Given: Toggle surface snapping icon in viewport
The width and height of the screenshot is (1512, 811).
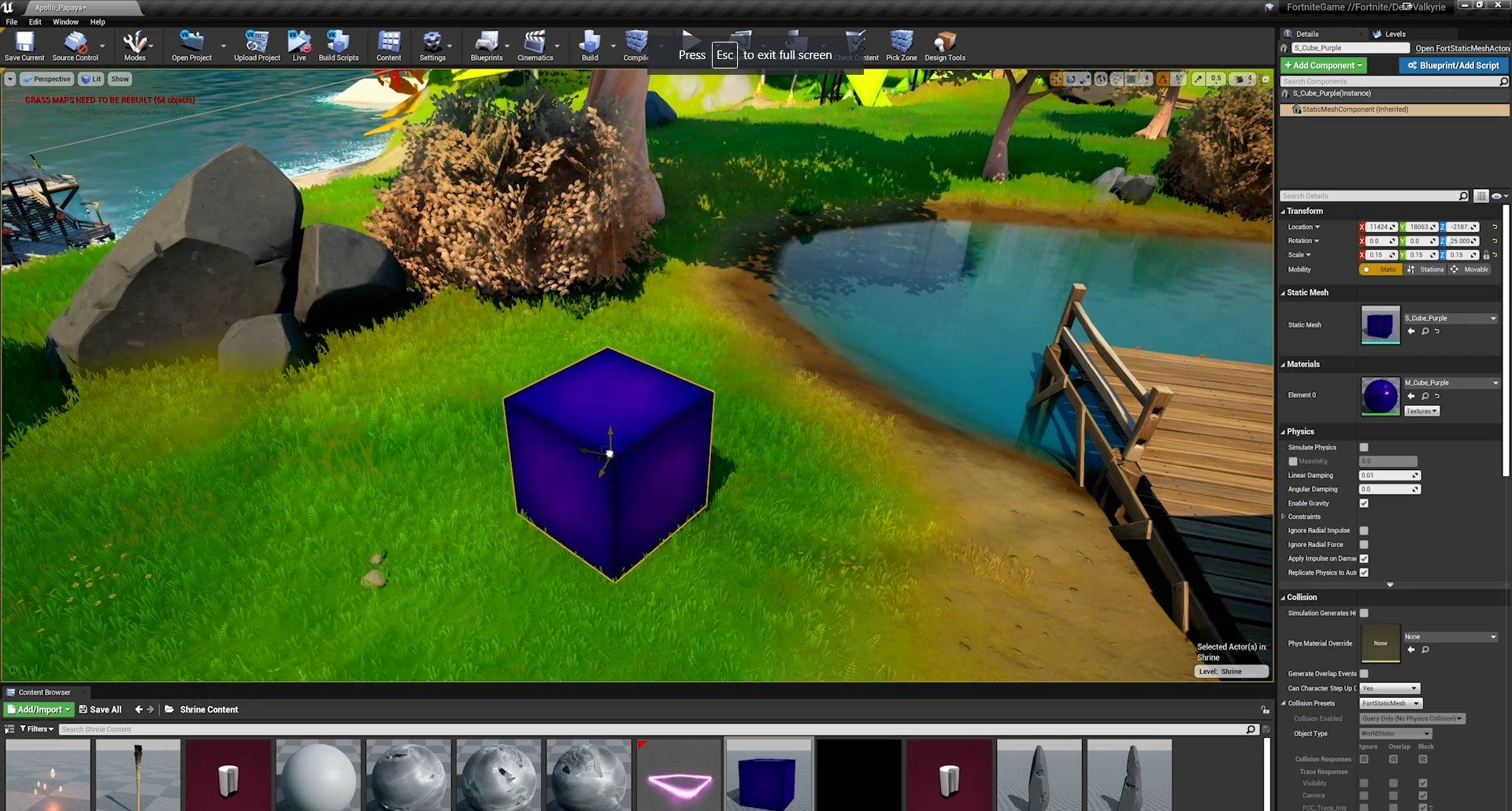Looking at the screenshot, I should coord(1117,79).
